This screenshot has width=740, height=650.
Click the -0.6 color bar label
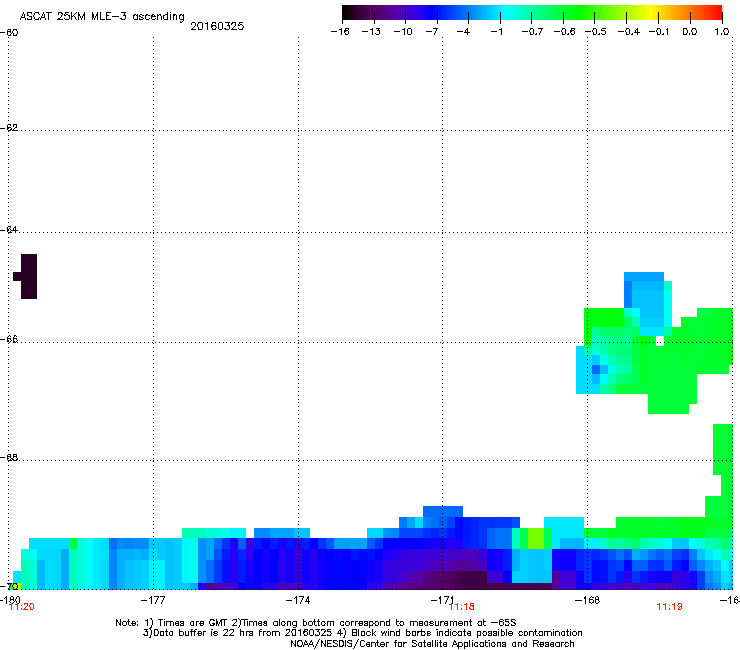pos(564,32)
